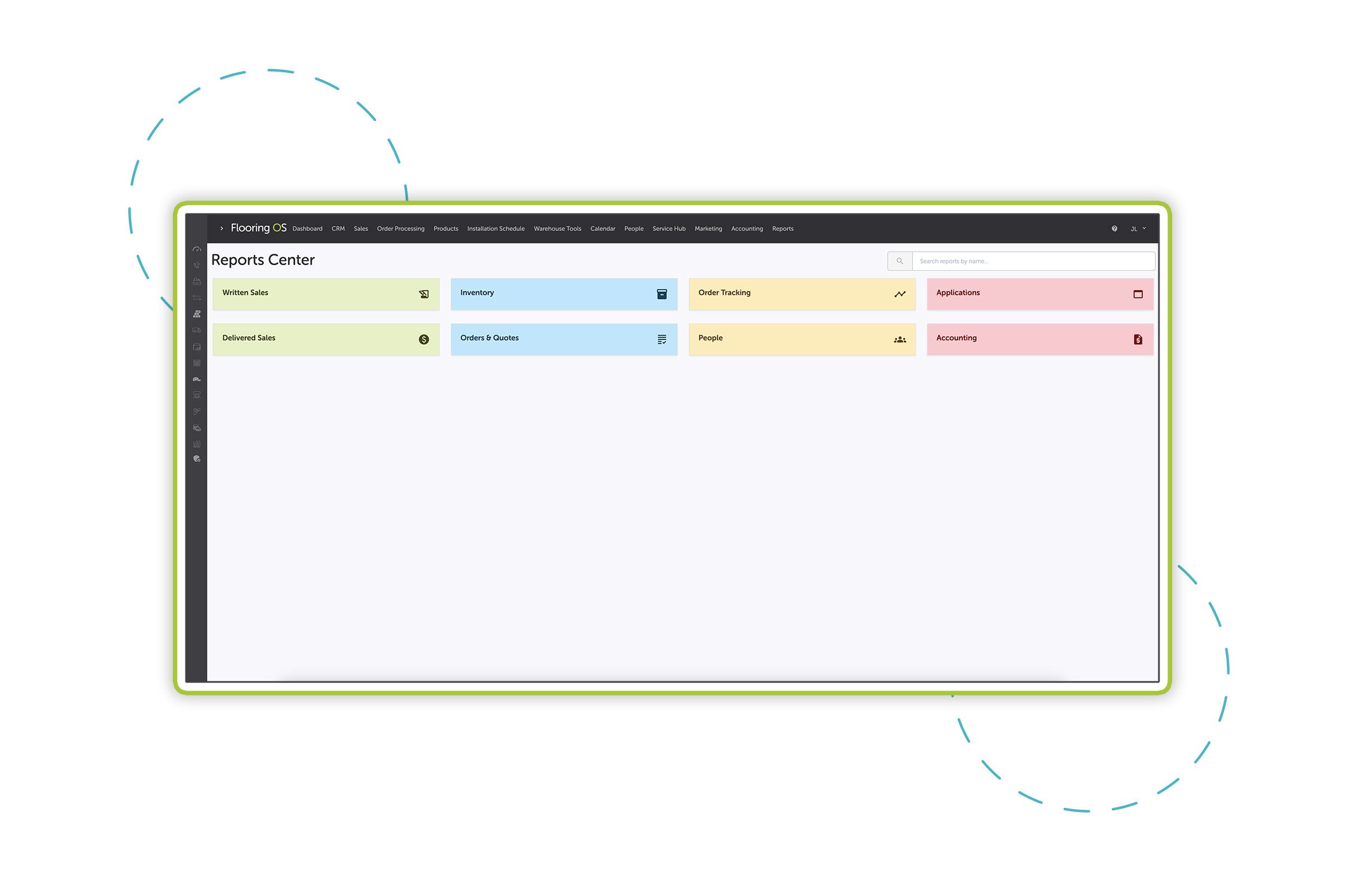Click the bar chart reports icon in sidebar

click(x=197, y=444)
